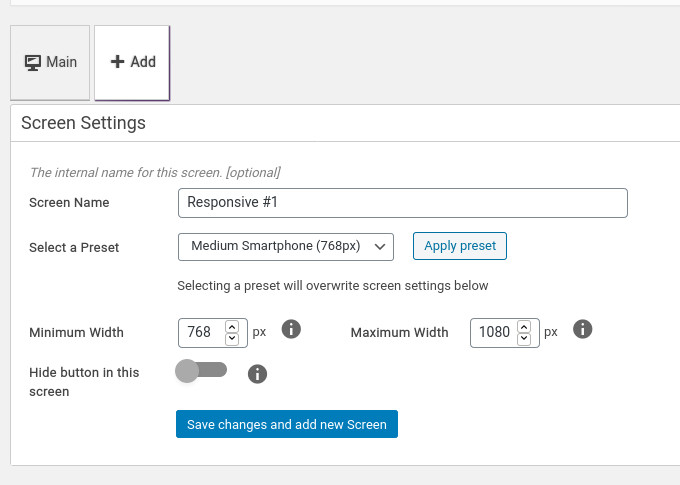This screenshot has width=680, height=485.
Task: Click the Apply preset button
Action: [460, 246]
